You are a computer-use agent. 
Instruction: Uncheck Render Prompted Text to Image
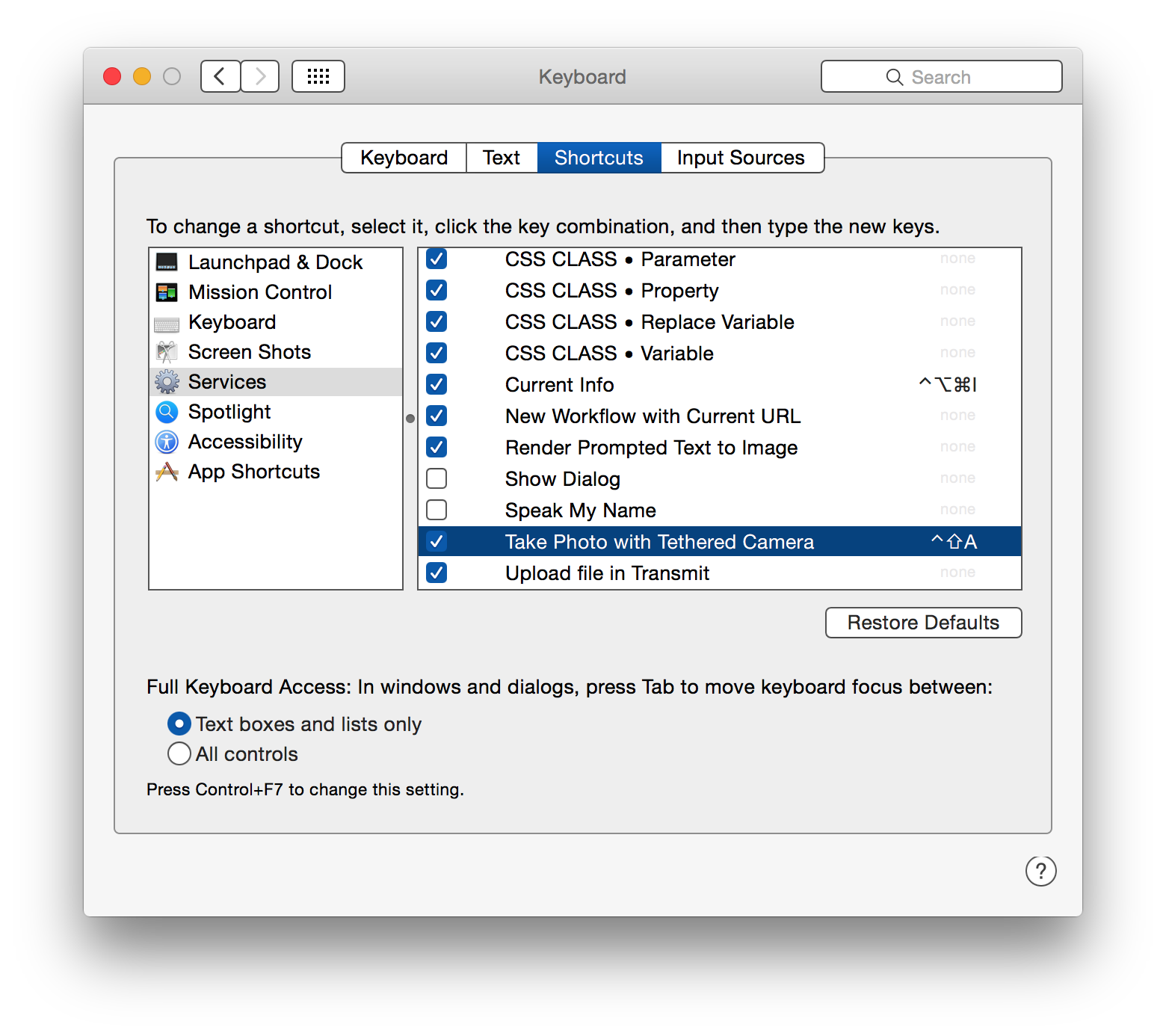pos(437,447)
